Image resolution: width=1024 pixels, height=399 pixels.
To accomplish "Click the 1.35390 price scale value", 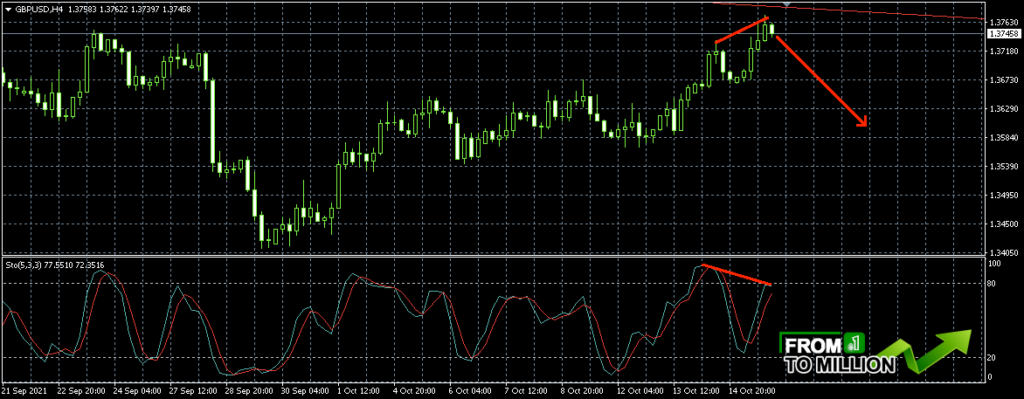I will (x=1004, y=167).
